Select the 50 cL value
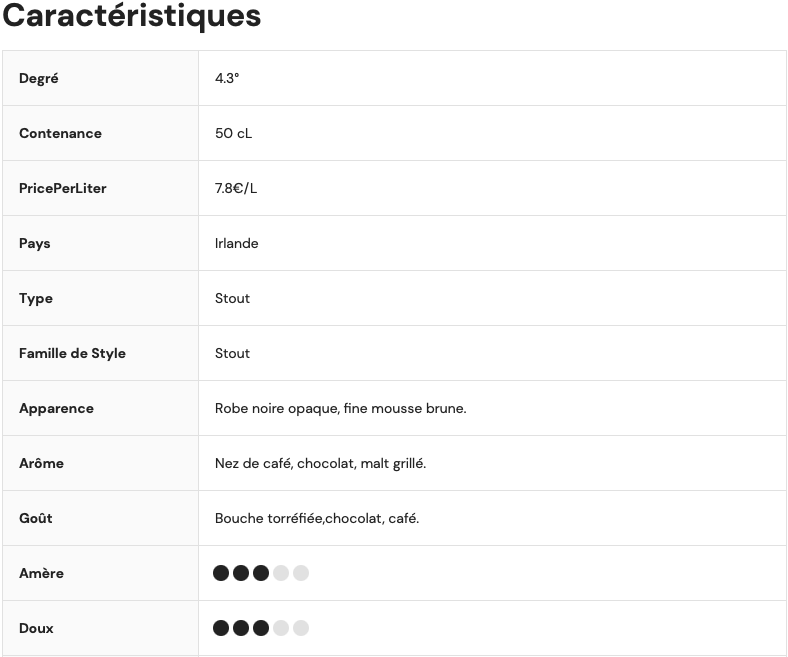The height and width of the screenshot is (657, 788). pyautogui.click(x=233, y=133)
